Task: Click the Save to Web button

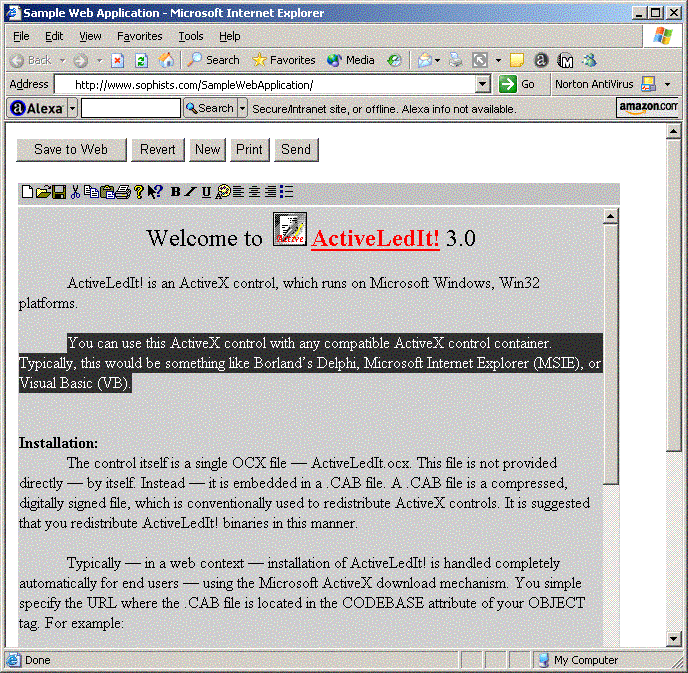Action: (71, 150)
